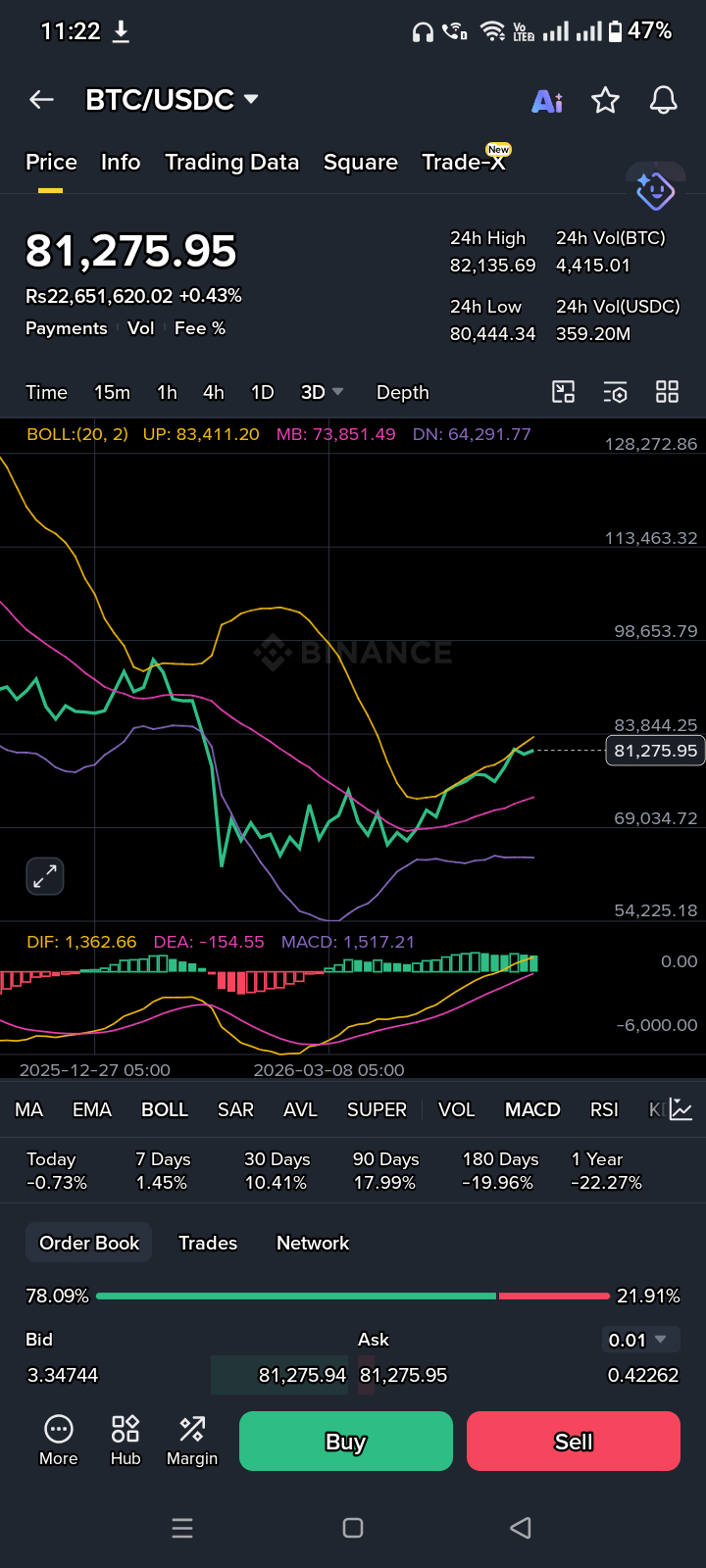Image resolution: width=706 pixels, height=1568 pixels.
Task: Tap 30 Days 10.41% change
Action: (277, 1171)
